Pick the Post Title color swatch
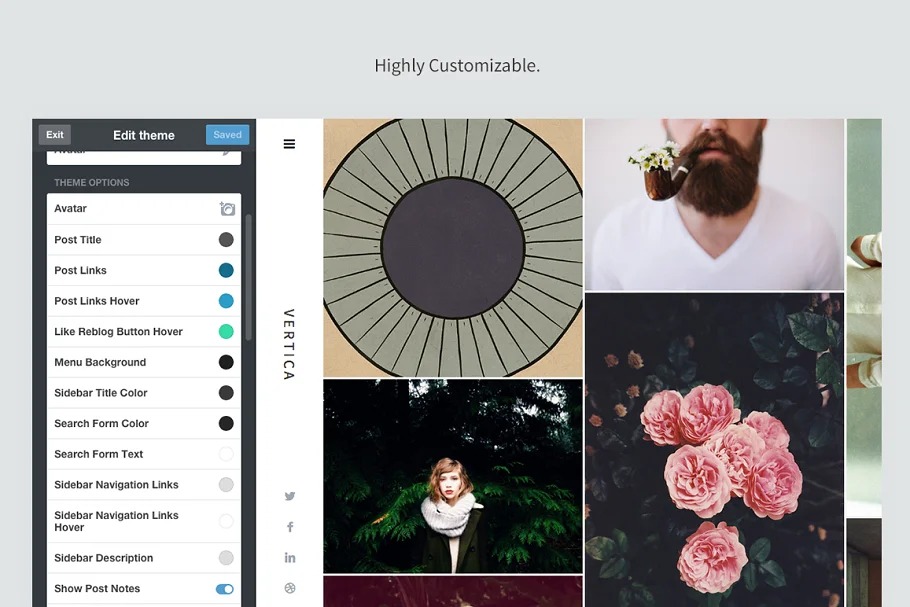 pyautogui.click(x=226, y=240)
